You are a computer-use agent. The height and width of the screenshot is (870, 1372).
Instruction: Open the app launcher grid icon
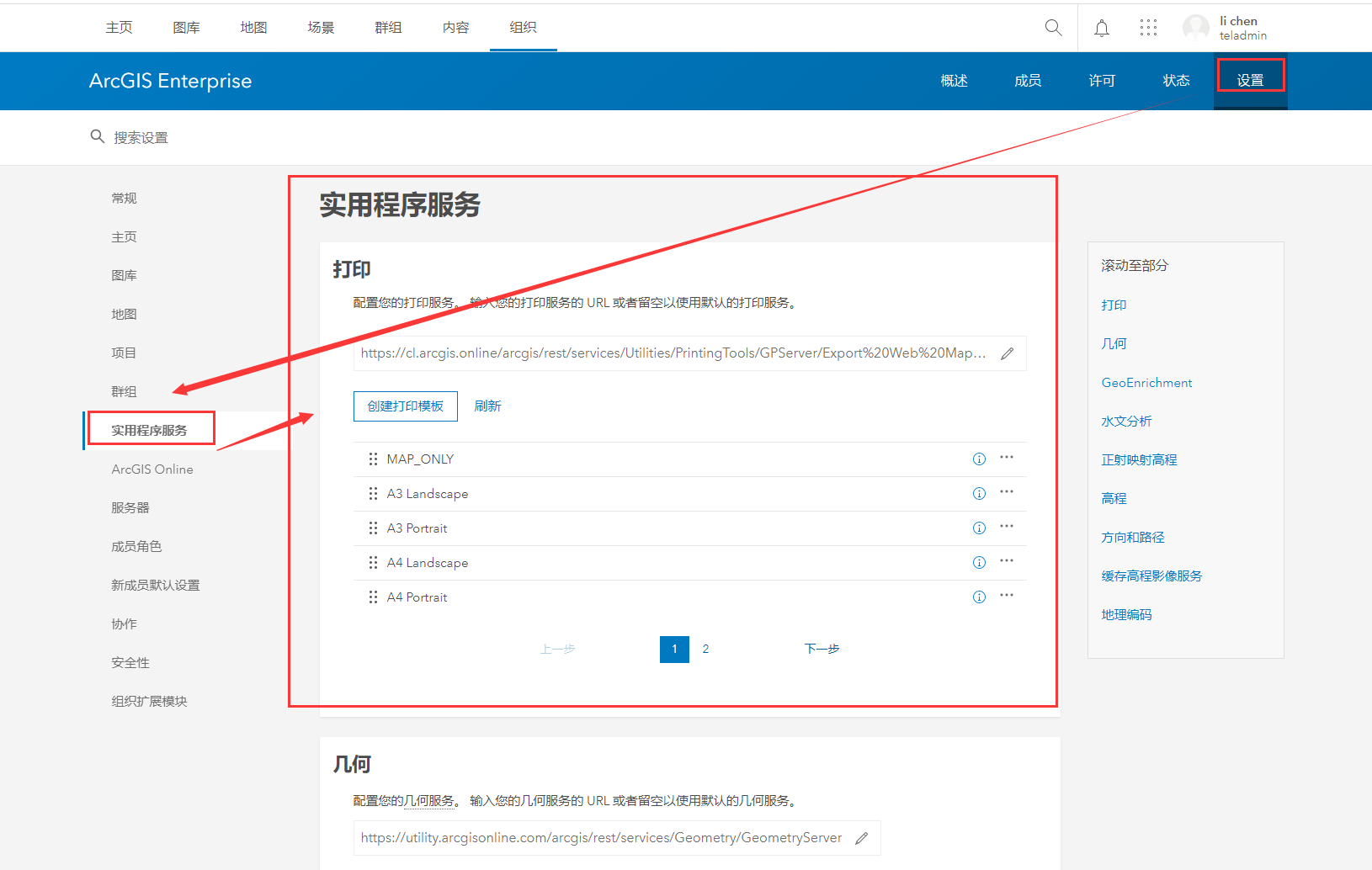click(x=1148, y=28)
